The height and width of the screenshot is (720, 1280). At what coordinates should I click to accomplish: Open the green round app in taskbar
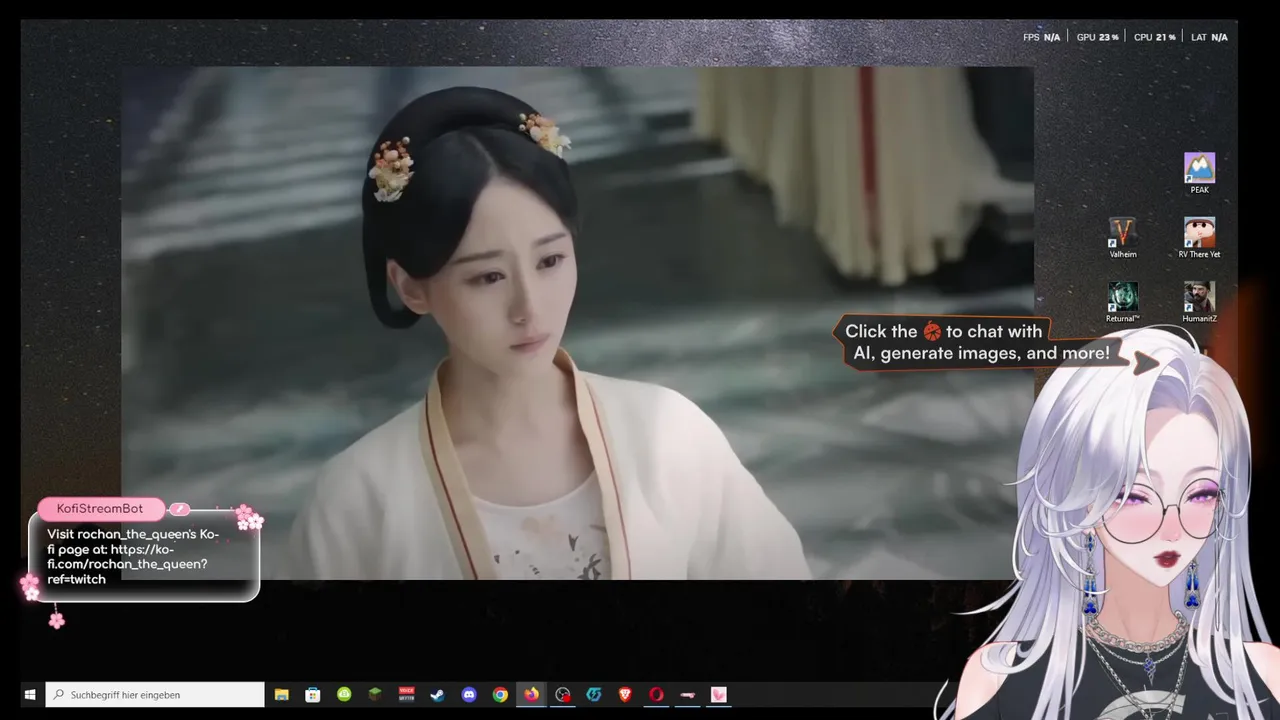tap(344, 694)
